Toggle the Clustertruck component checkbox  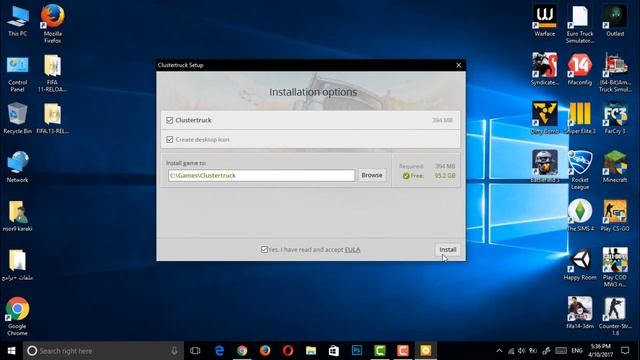click(169, 120)
